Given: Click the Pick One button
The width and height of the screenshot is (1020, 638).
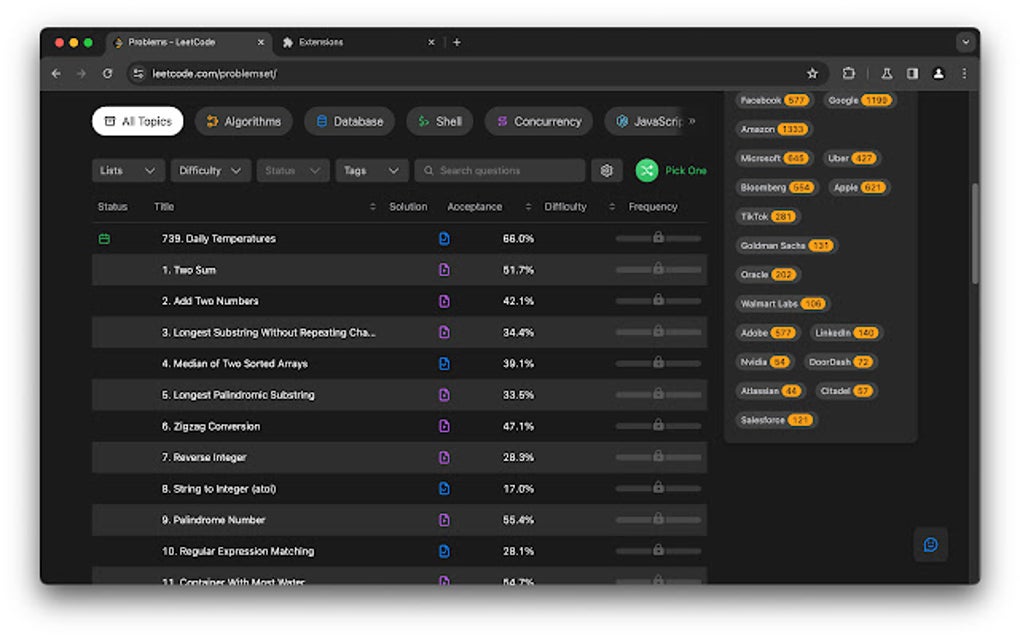Looking at the screenshot, I should (x=670, y=170).
